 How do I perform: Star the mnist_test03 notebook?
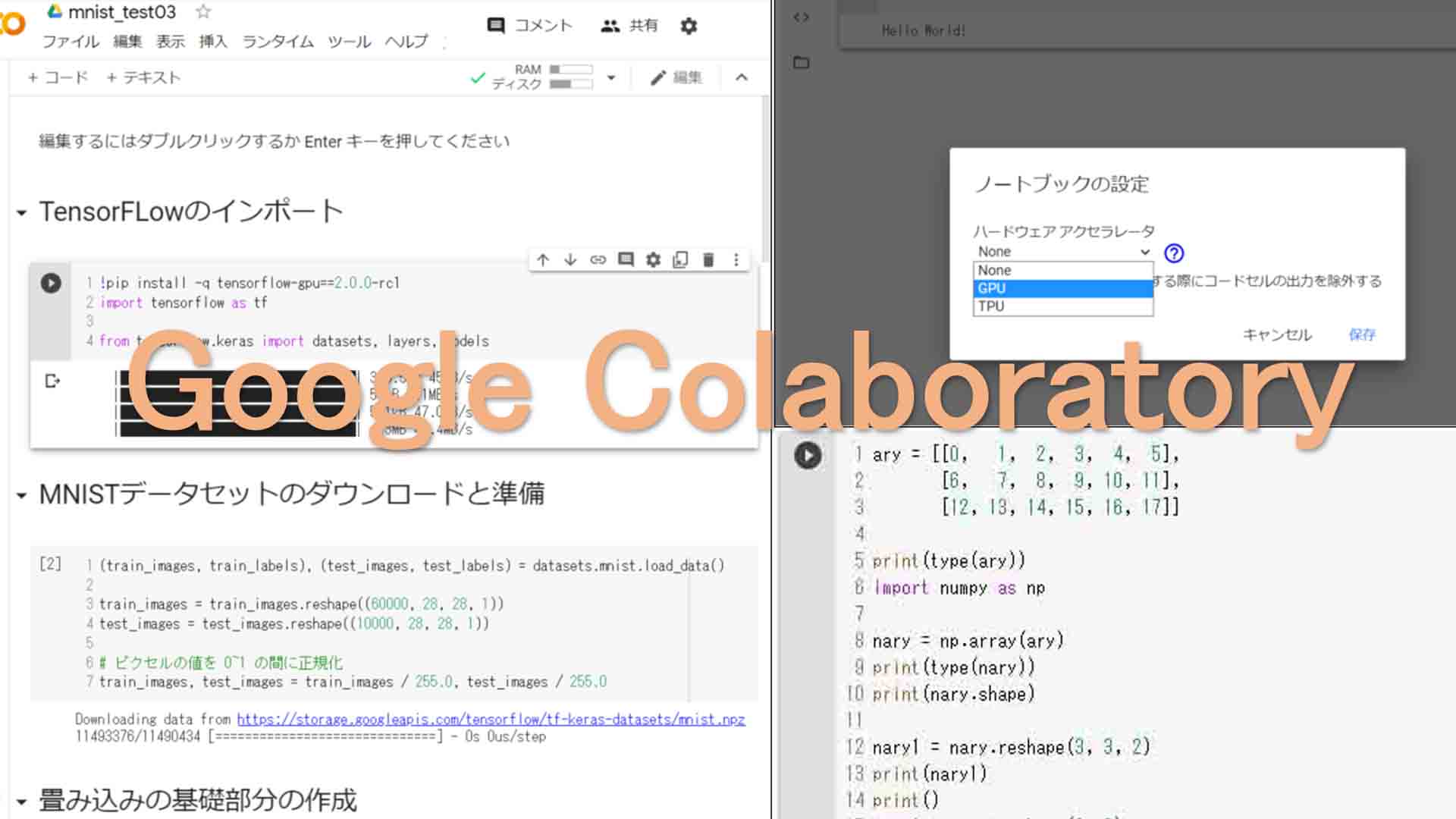tap(203, 12)
